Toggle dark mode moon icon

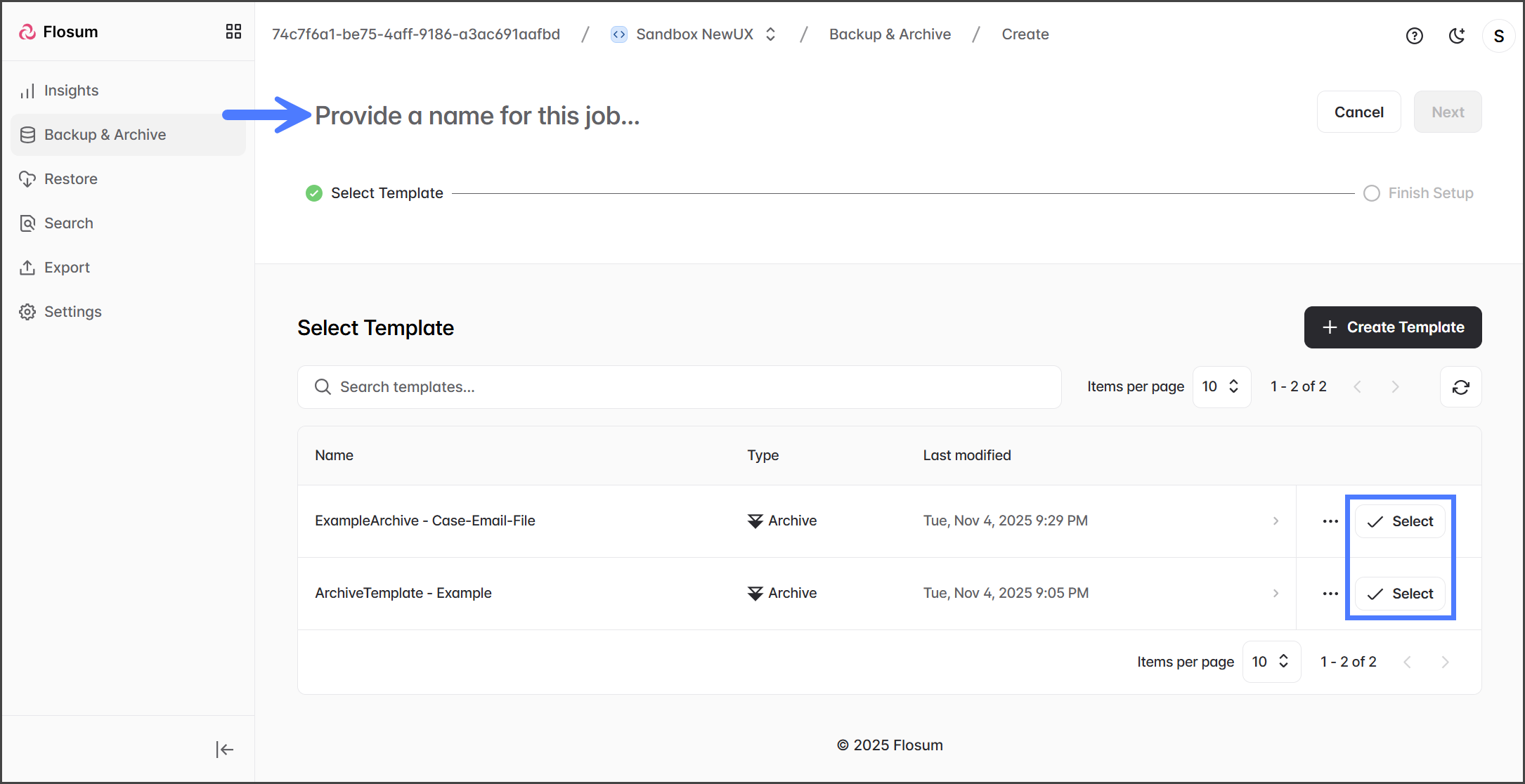[1457, 36]
